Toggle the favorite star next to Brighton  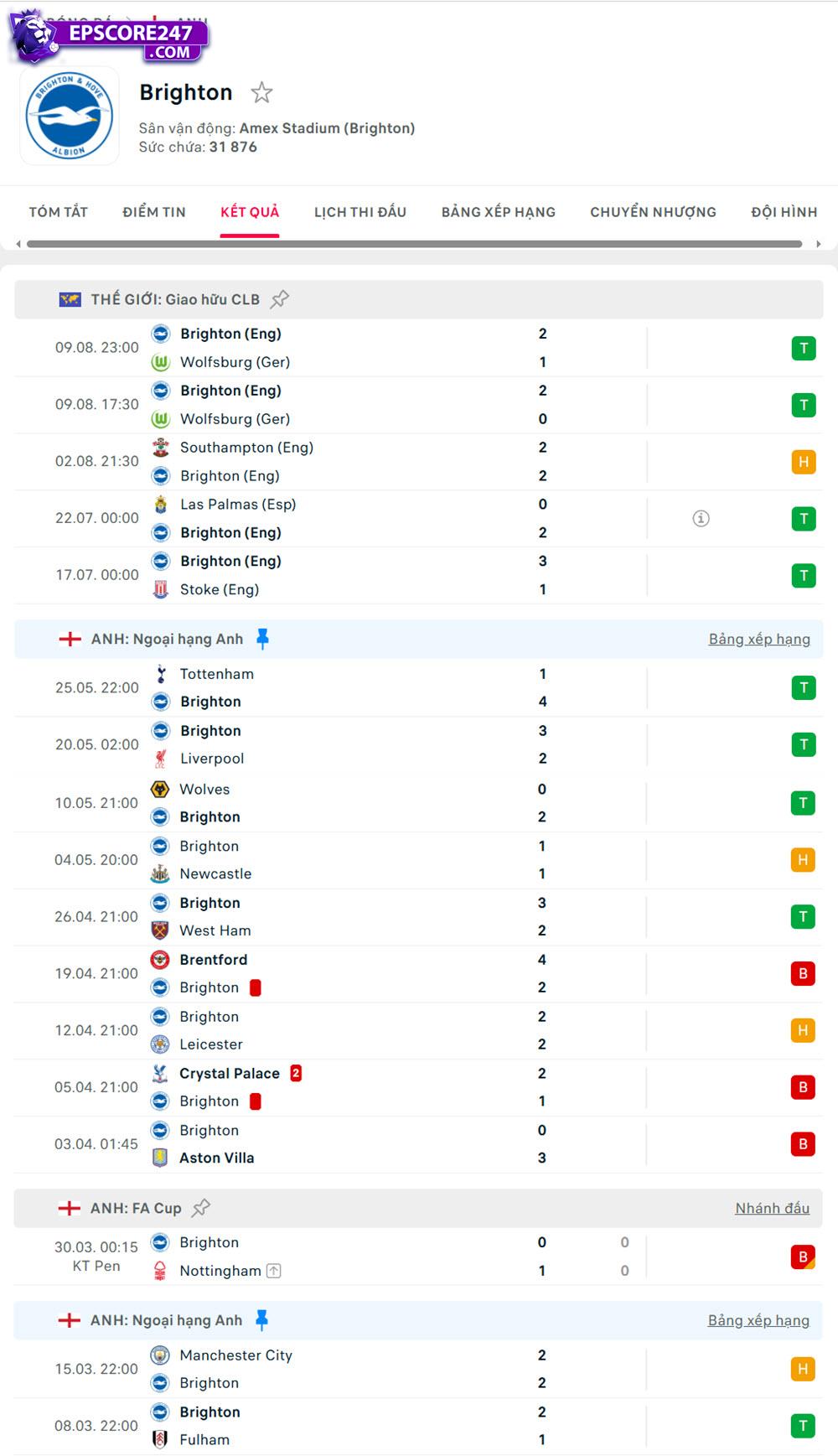coord(263,93)
